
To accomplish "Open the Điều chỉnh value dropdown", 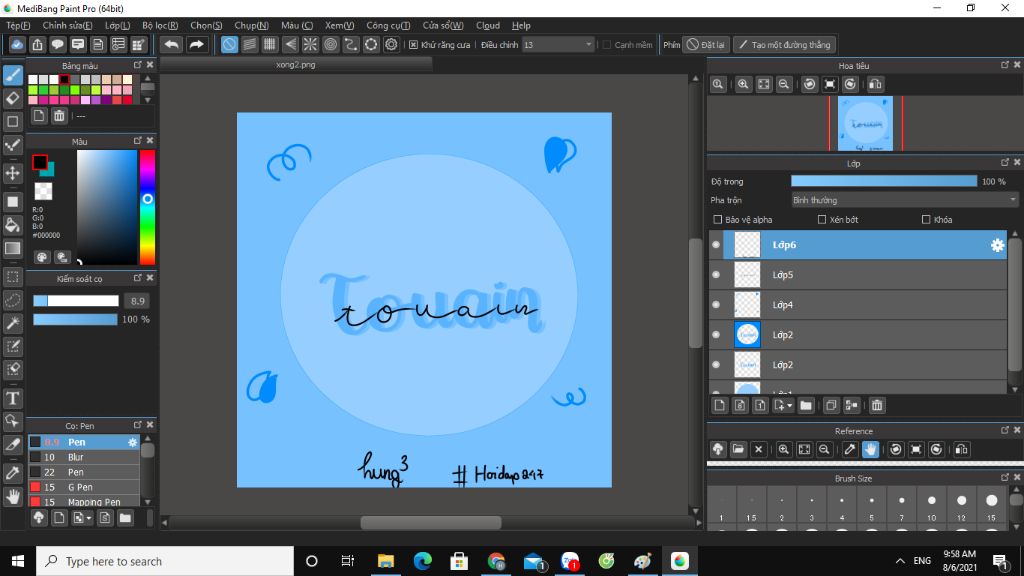I will click(558, 44).
